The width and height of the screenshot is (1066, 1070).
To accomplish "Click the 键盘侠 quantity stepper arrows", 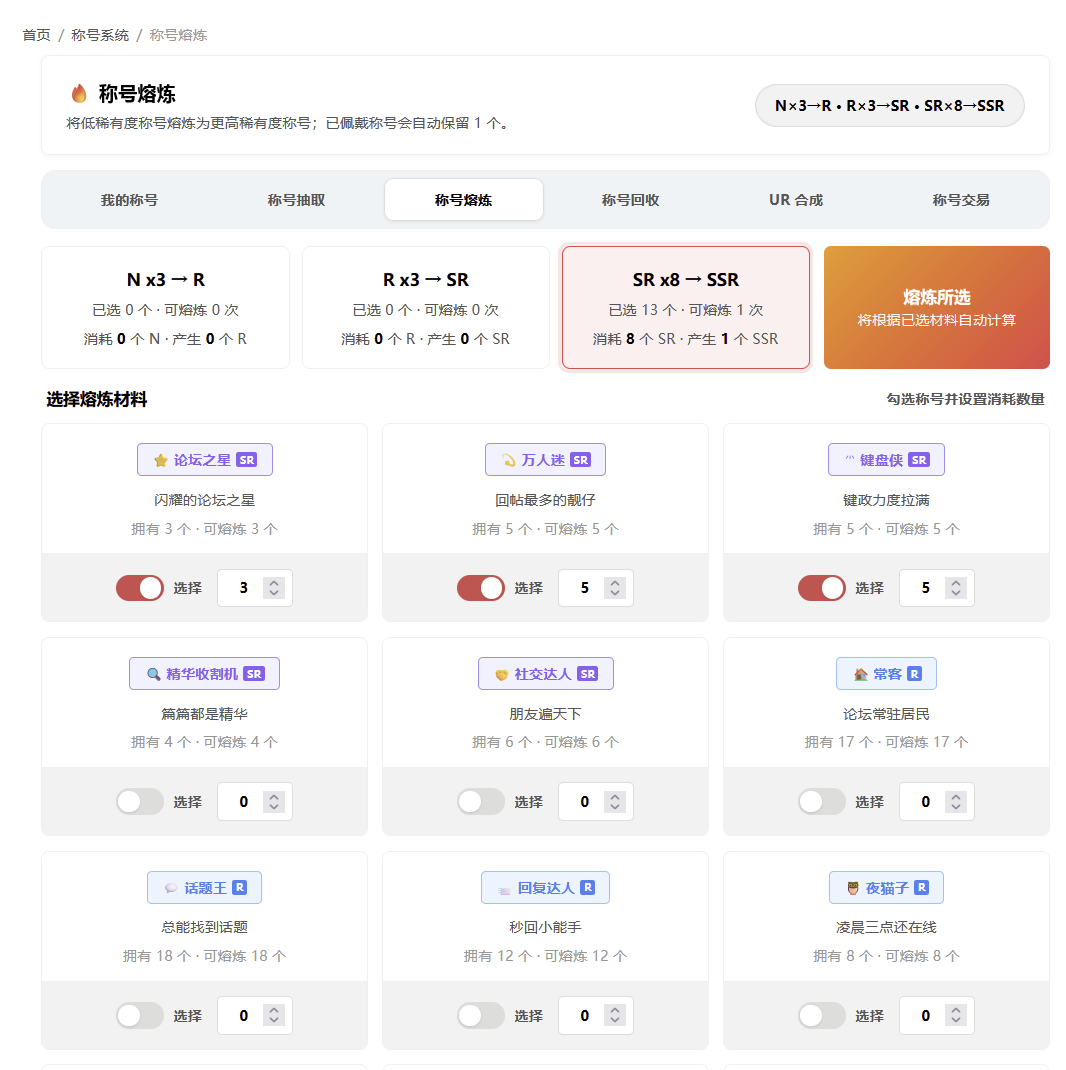I will [x=955, y=588].
